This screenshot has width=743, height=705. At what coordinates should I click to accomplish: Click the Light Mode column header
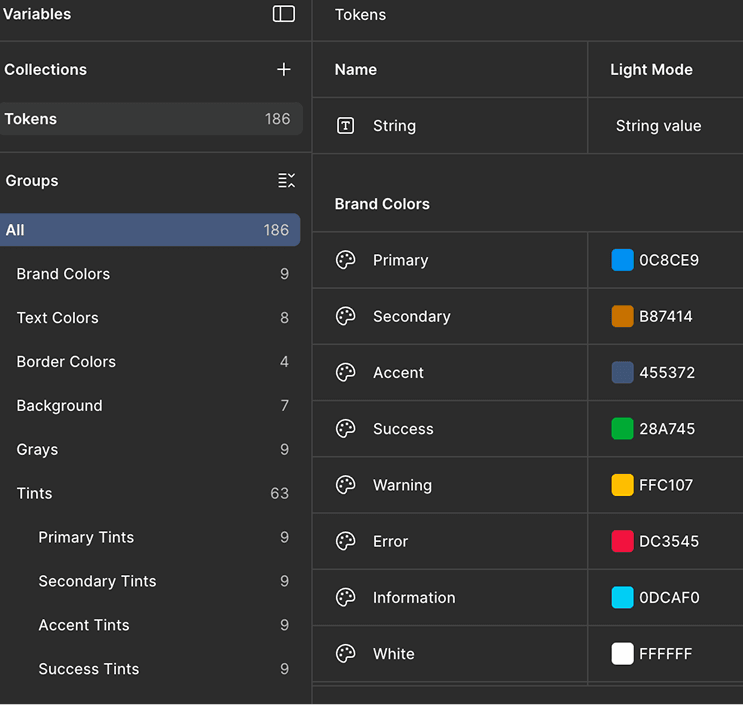pos(651,70)
